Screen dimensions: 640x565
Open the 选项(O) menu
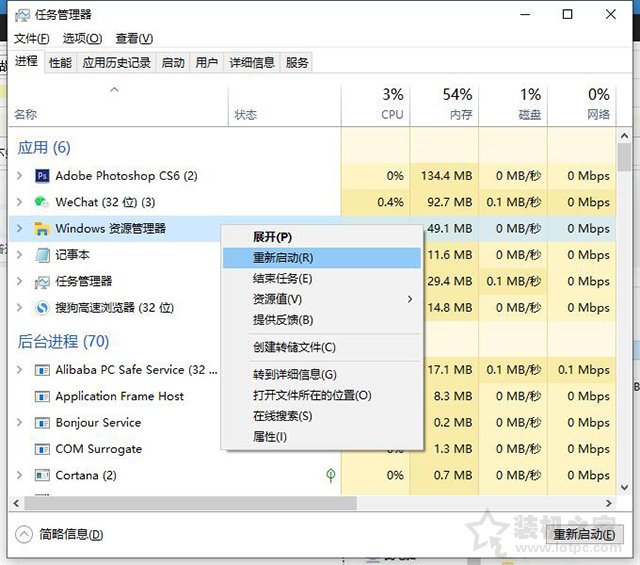(x=82, y=38)
